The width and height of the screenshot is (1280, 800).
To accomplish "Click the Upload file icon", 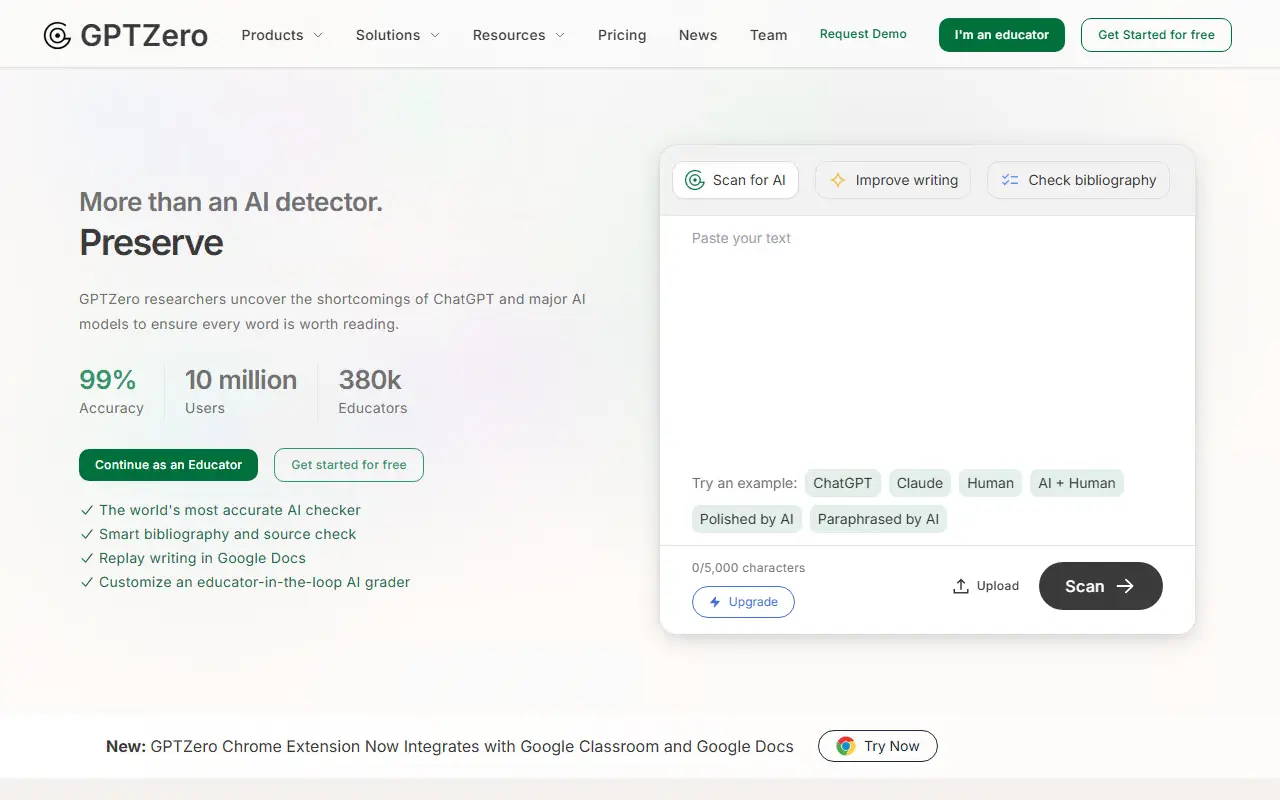I will click(960, 585).
